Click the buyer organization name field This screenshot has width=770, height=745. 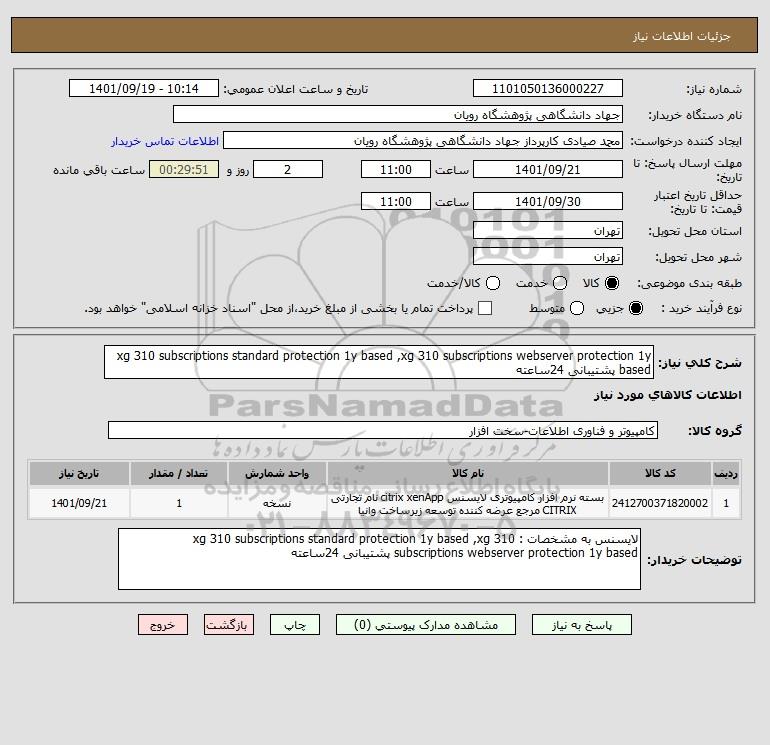[x=398, y=114]
